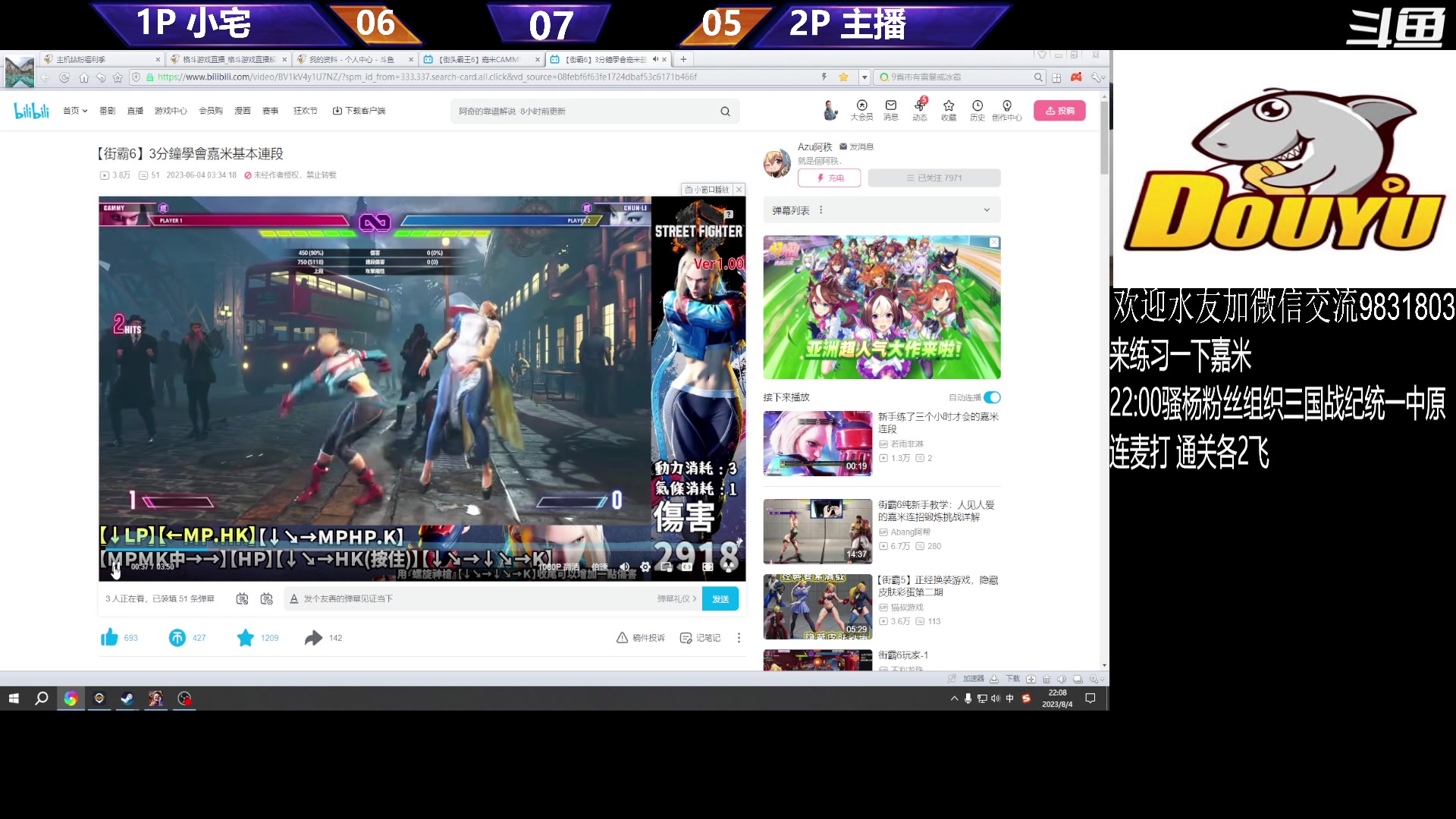
Task: Mute the video player volume icon
Action: 624,566
